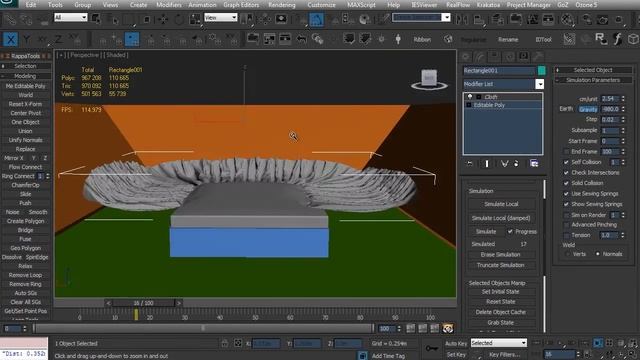
Task: Open the Schematic View icon
Action: 548,19
